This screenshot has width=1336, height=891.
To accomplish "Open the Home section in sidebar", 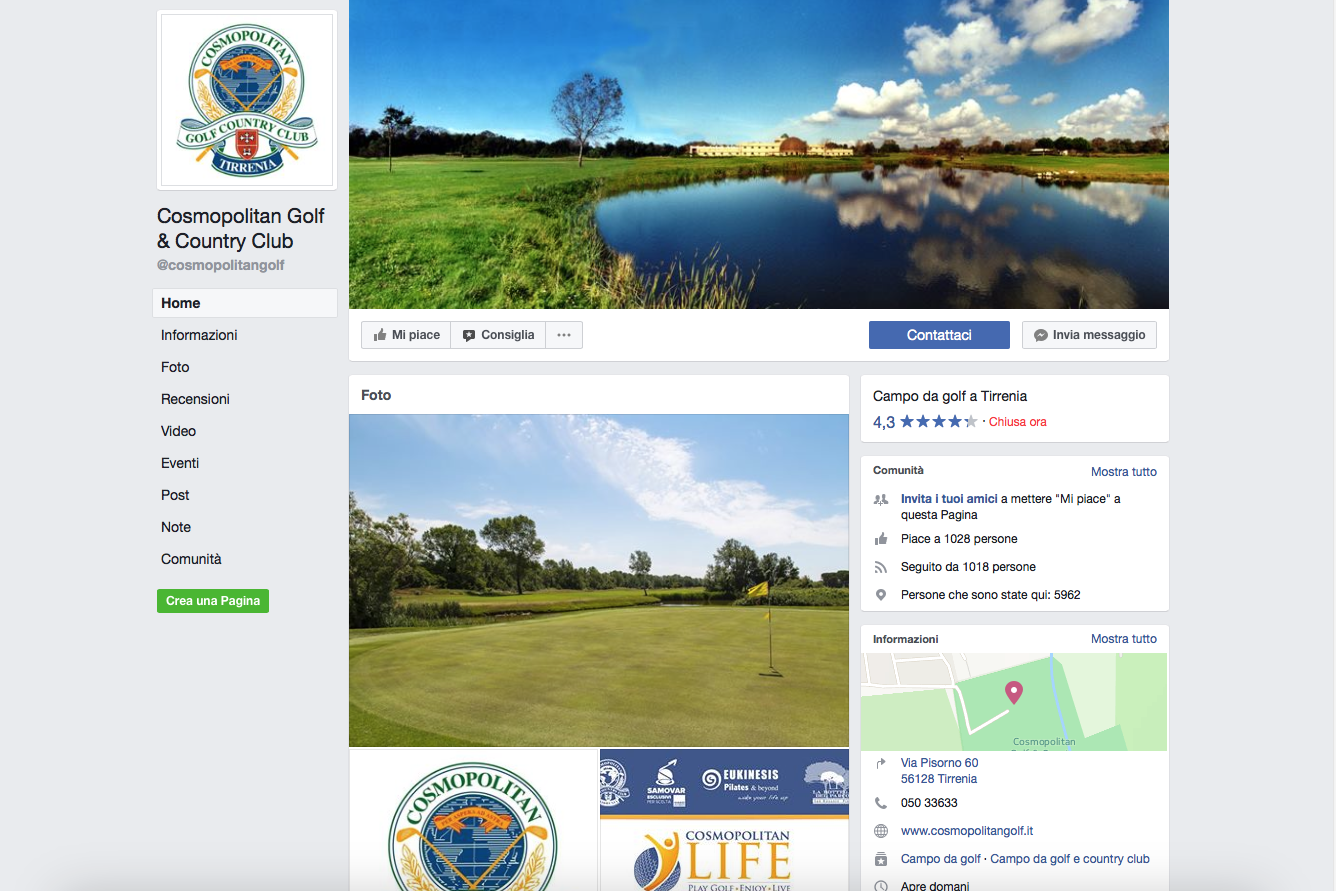I will (x=245, y=303).
